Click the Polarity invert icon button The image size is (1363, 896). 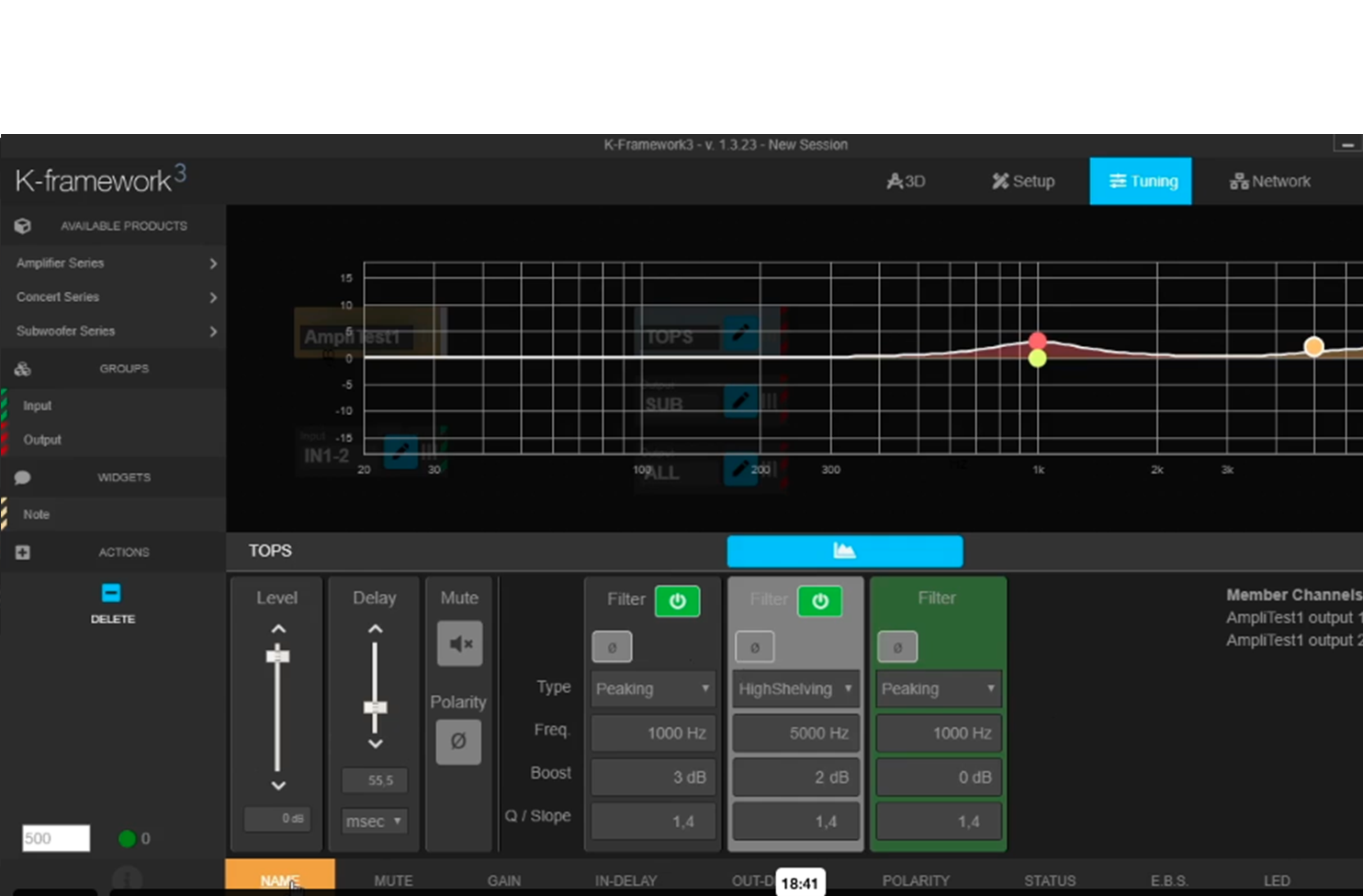(x=458, y=741)
